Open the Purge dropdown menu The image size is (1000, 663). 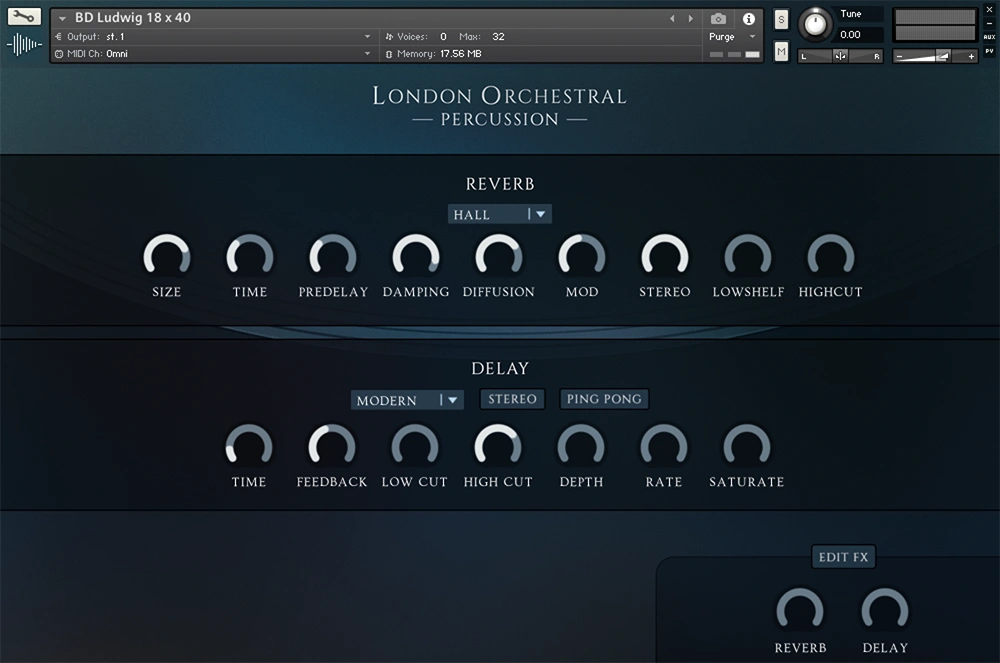[x=732, y=37]
